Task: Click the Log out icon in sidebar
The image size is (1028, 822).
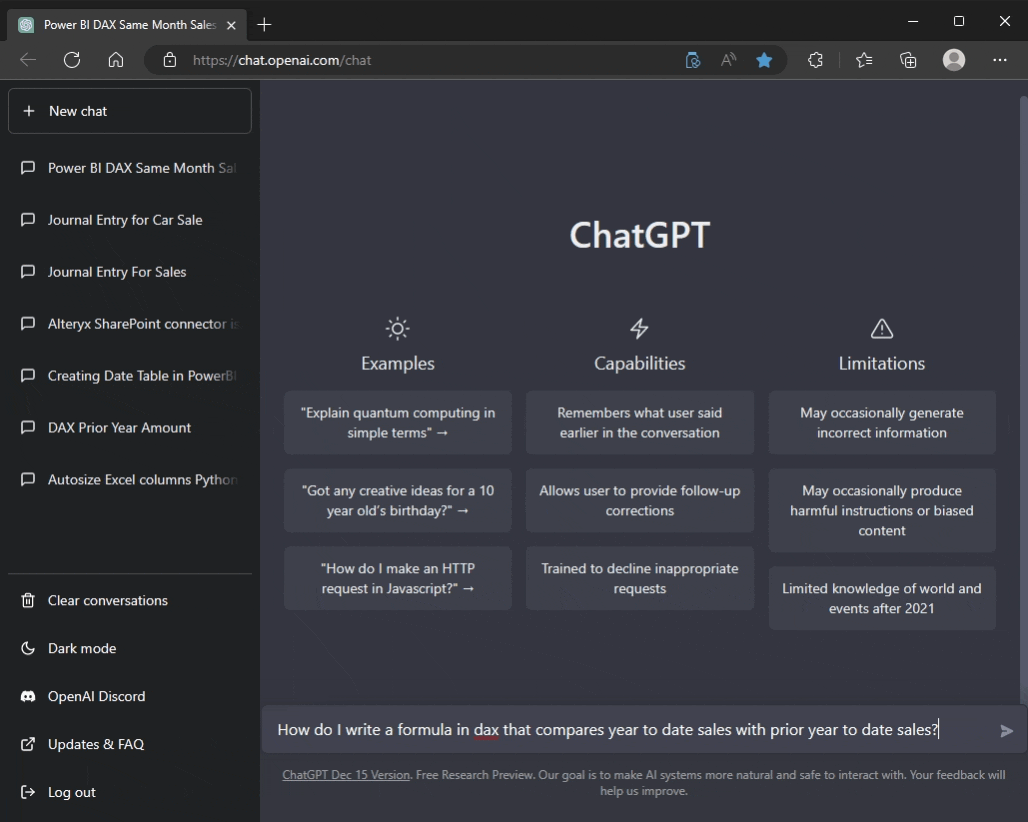Action: click(x=26, y=792)
